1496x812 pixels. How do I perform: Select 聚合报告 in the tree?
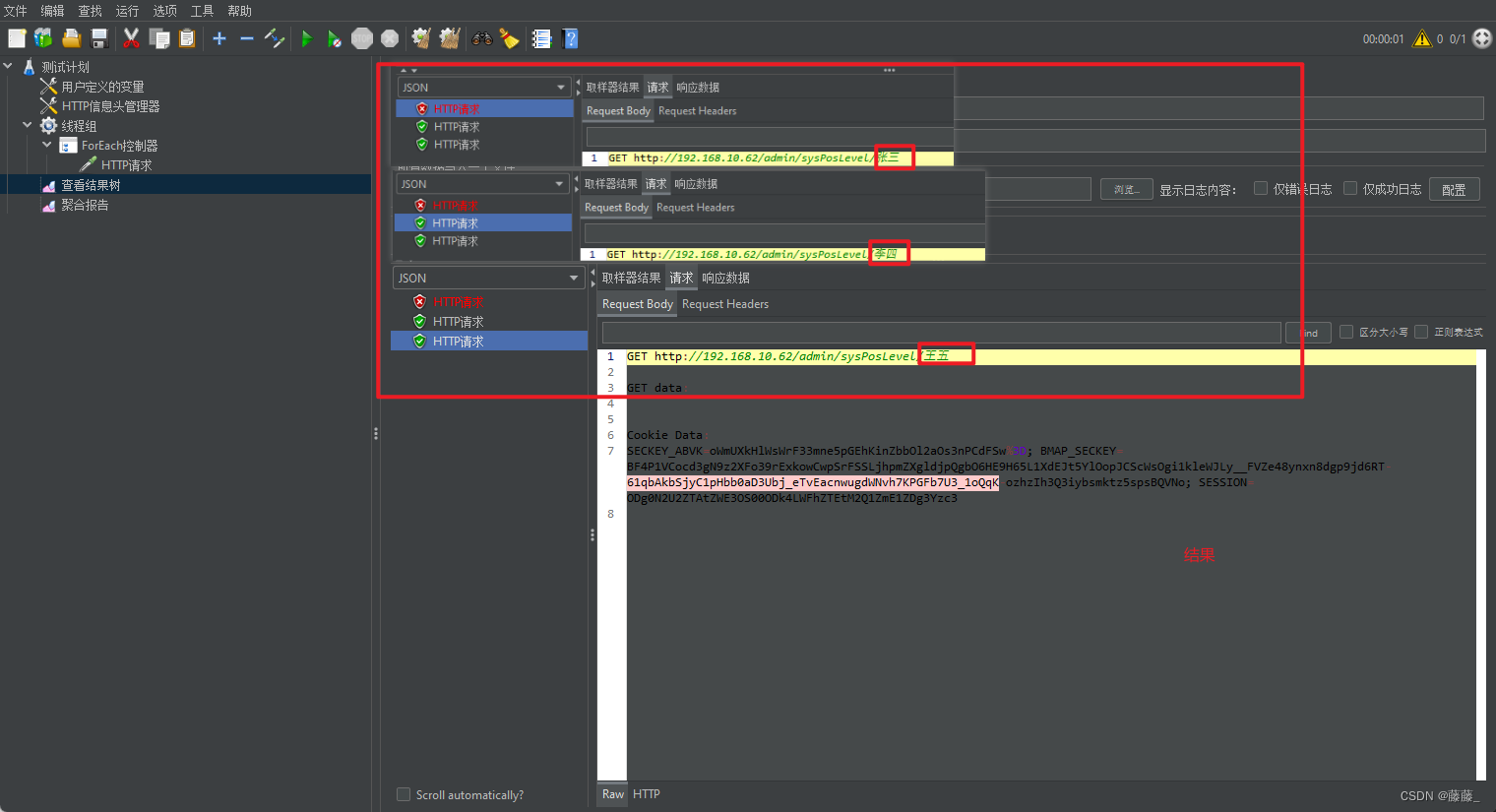coord(85,205)
